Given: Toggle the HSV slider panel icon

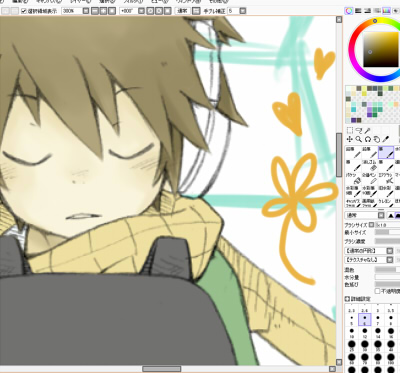Looking at the screenshot, I should click(x=368, y=11).
